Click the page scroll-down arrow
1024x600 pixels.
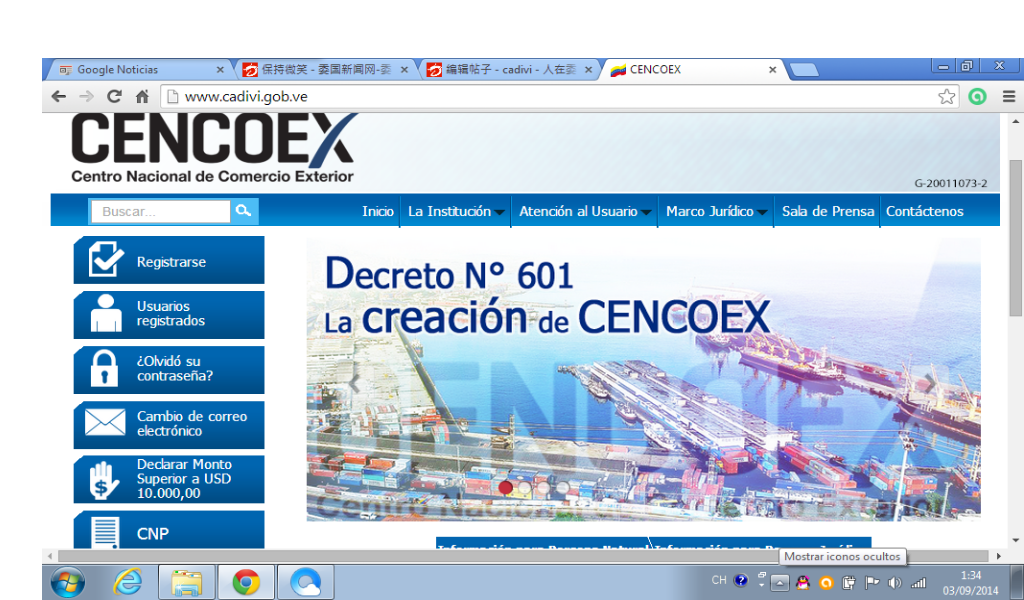pyautogui.click(x=1016, y=540)
